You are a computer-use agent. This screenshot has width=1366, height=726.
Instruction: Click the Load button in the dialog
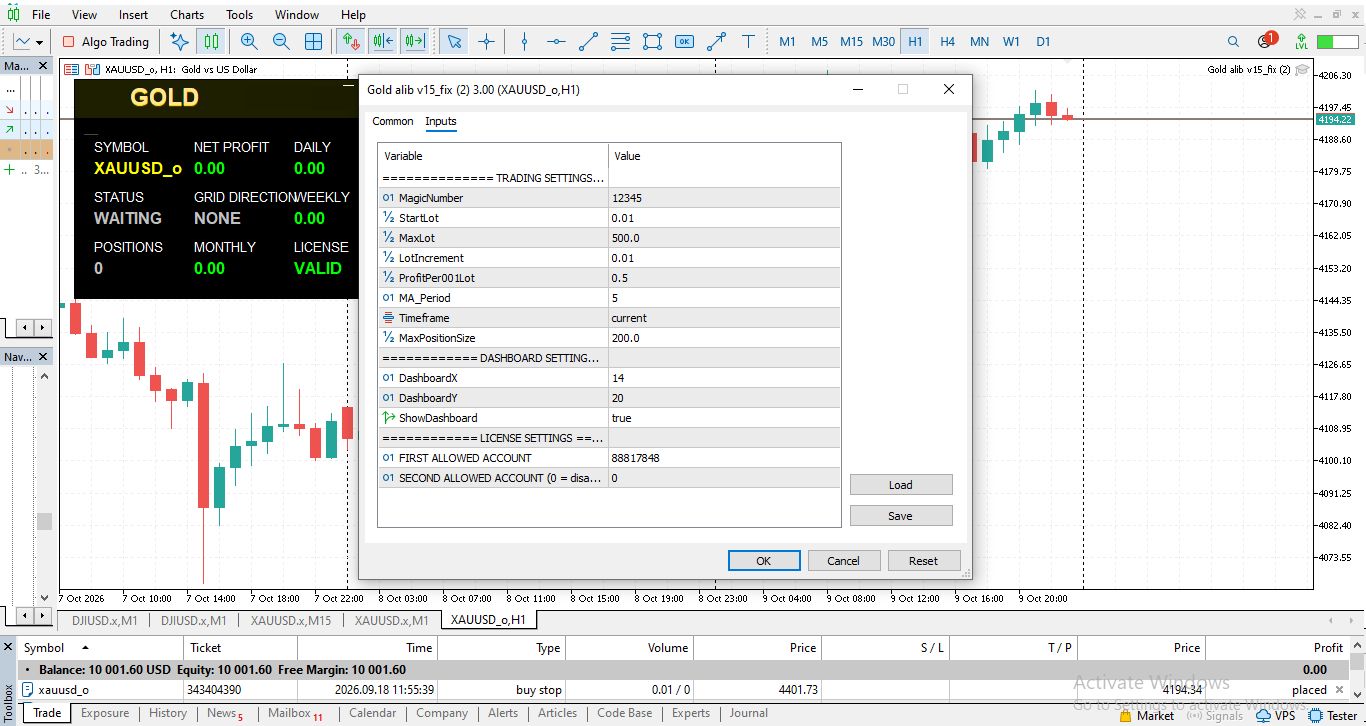tap(901, 485)
